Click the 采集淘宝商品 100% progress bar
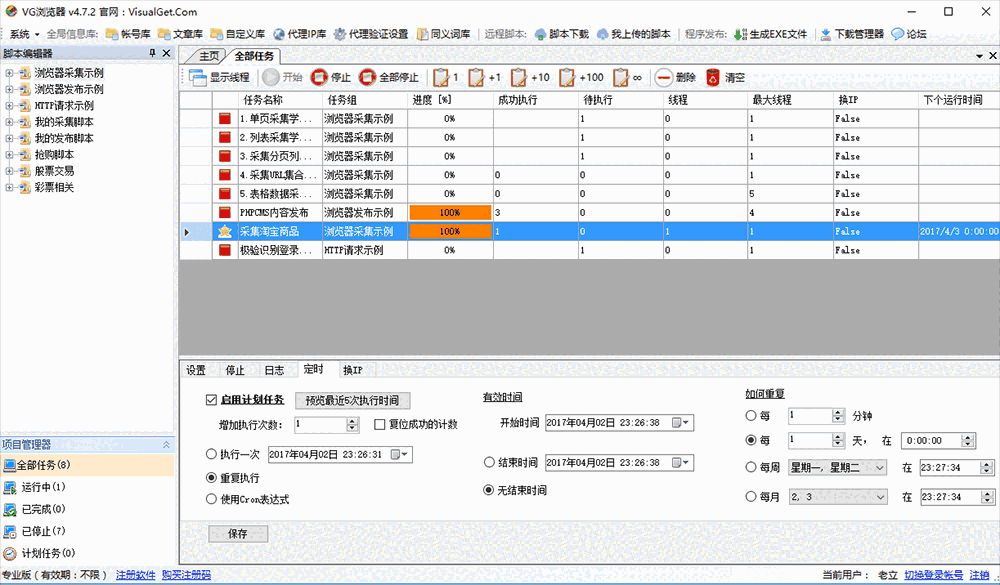1000x585 pixels. pyautogui.click(x=449, y=231)
